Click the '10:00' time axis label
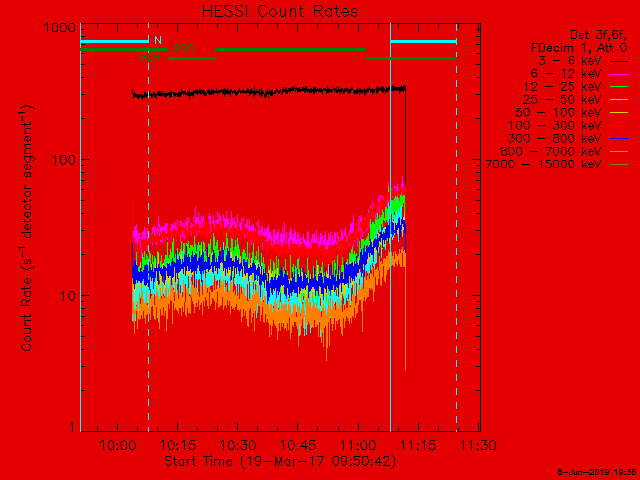 click(118, 445)
